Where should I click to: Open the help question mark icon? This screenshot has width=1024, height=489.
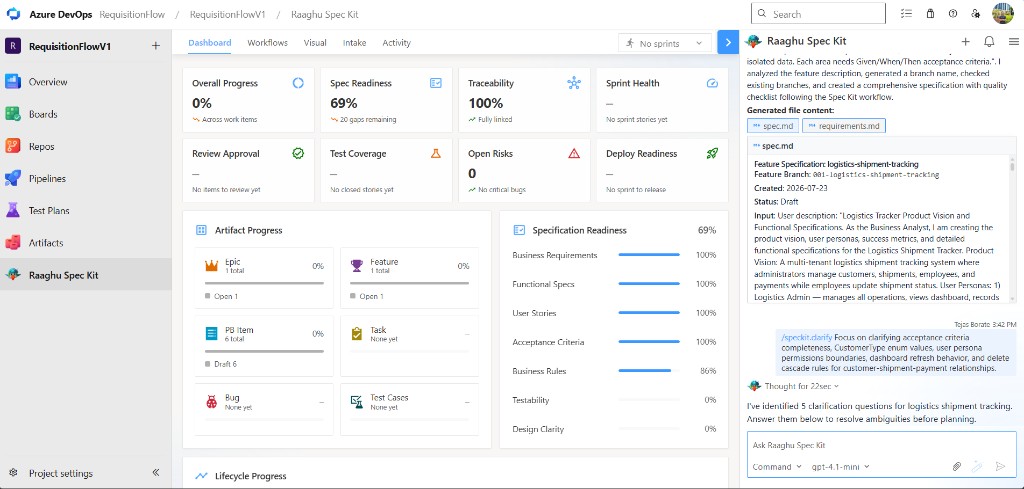coord(952,14)
